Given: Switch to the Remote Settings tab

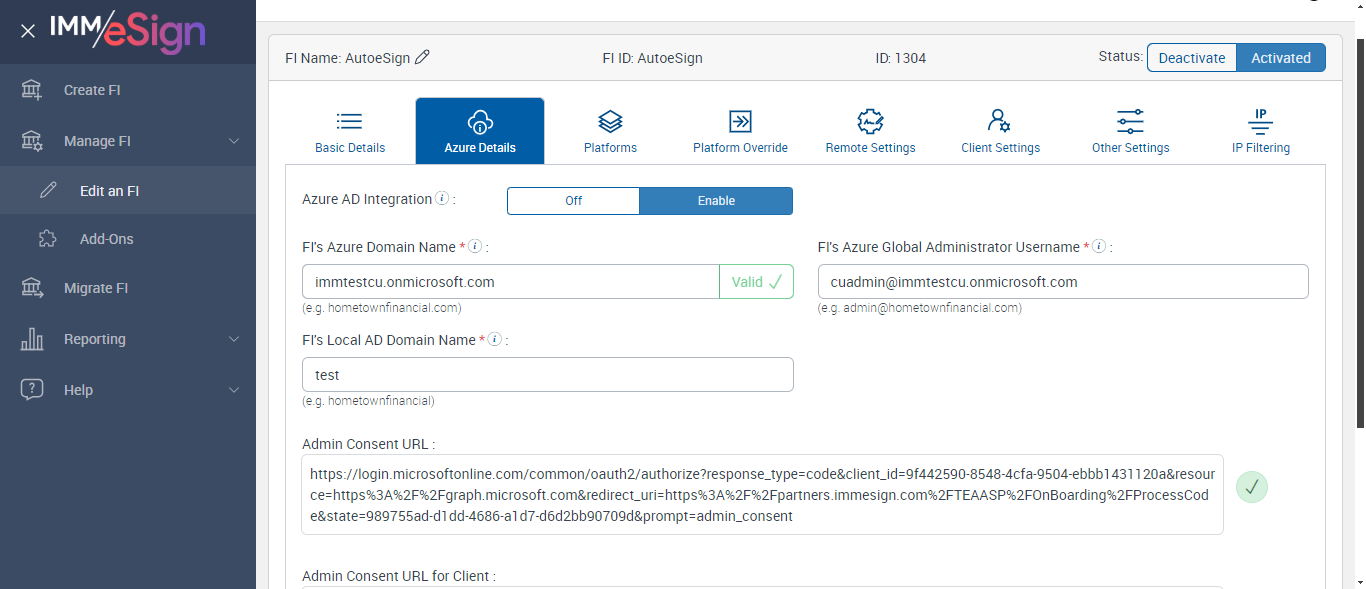Looking at the screenshot, I should 870,132.
